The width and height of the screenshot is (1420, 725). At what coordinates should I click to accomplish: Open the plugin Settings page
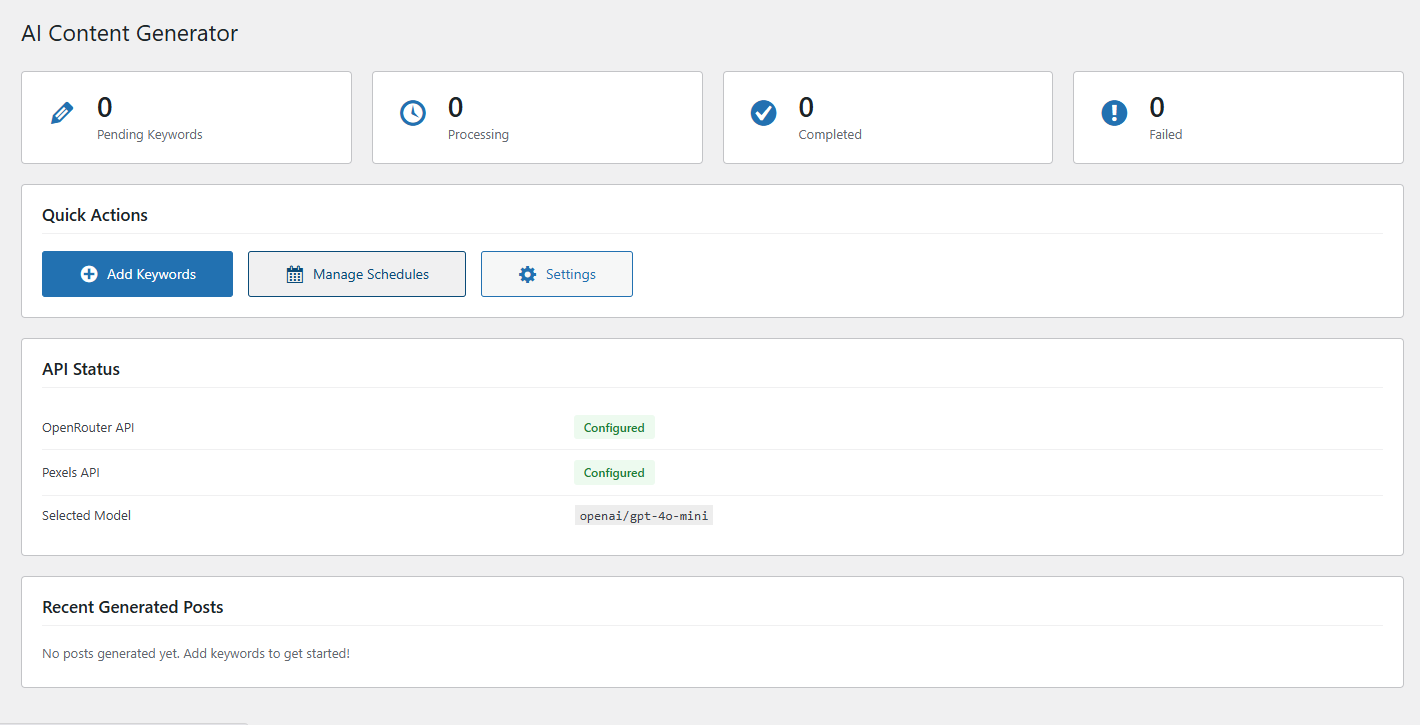[x=556, y=273]
